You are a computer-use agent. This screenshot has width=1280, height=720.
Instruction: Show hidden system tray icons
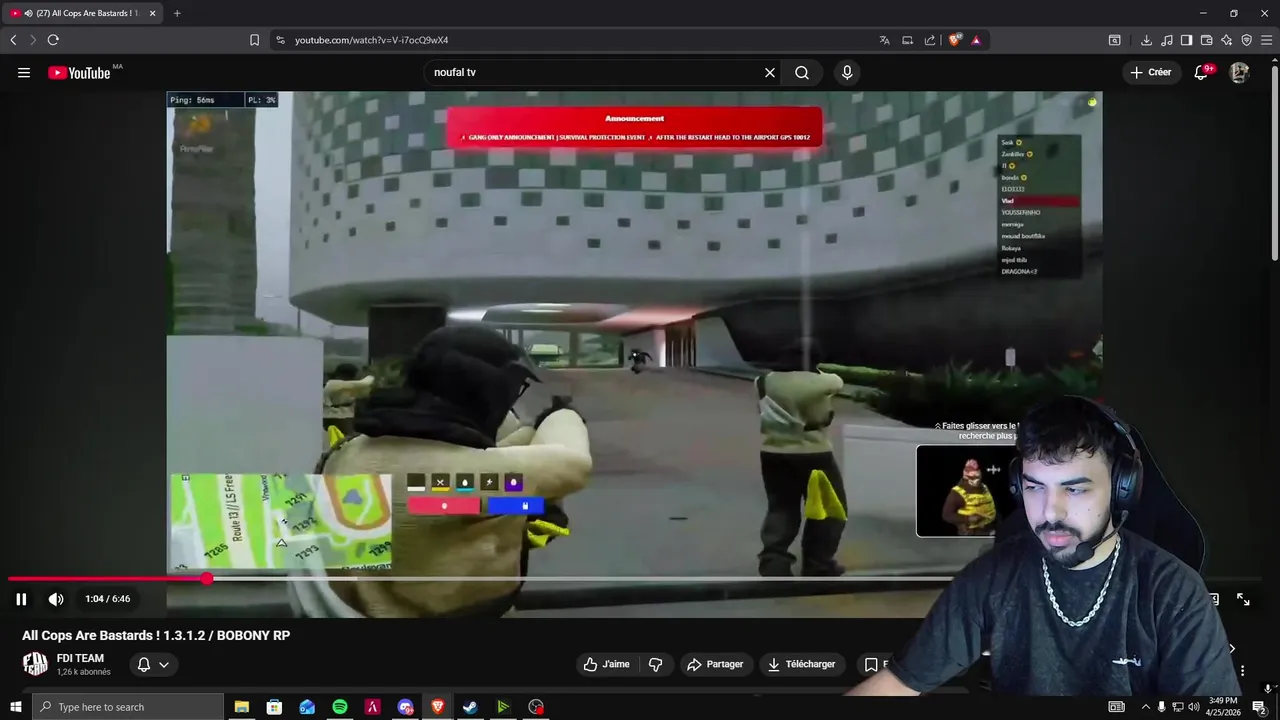(1146, 707)
